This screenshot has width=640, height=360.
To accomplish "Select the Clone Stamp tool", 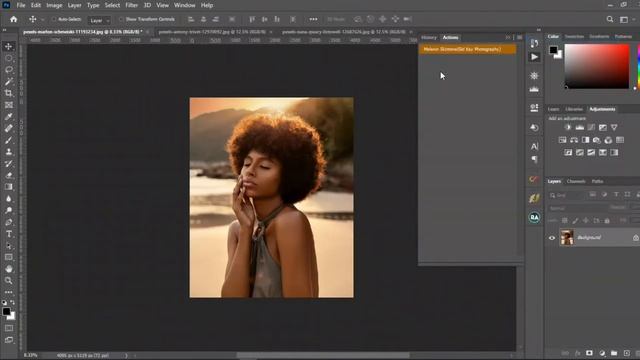I will coord(8,152).
